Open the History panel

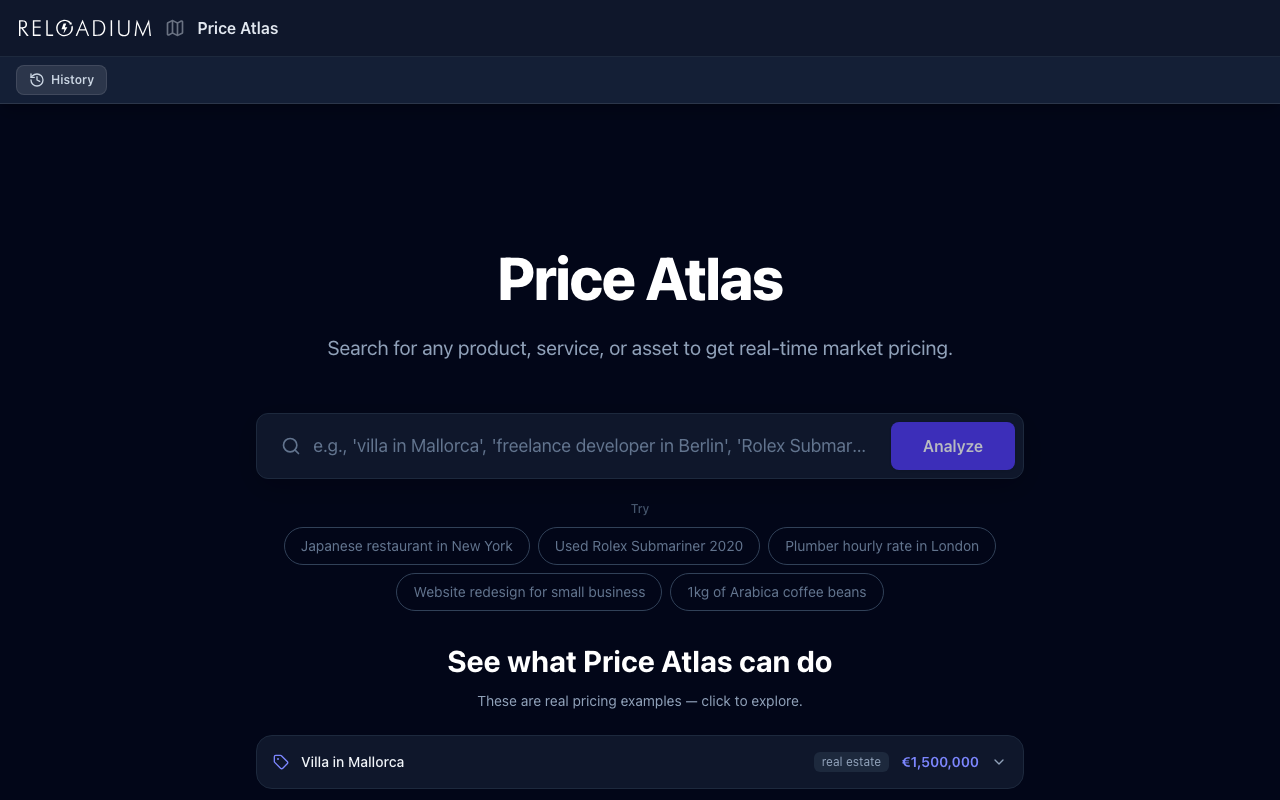coord(61,79)
